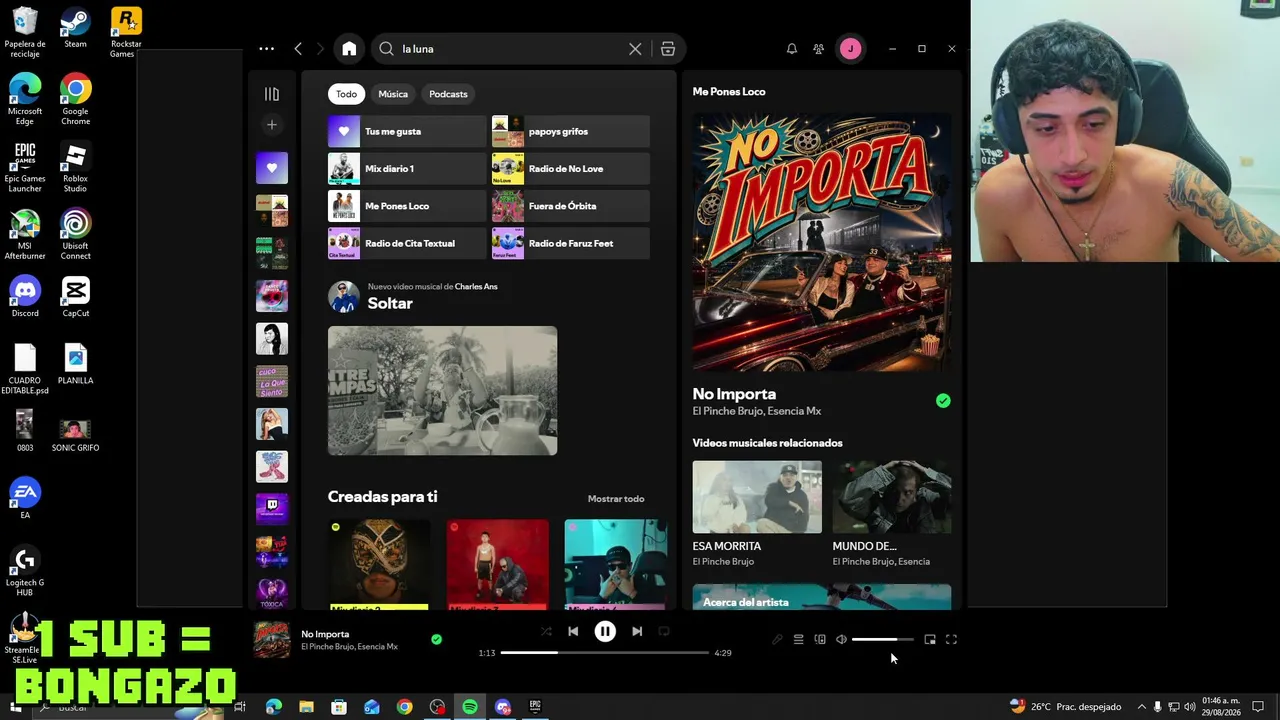Viewport: 1280px width, 720px height.
Task: Open the 'Acerca del artista' card
Action: (x=822, y=597)
